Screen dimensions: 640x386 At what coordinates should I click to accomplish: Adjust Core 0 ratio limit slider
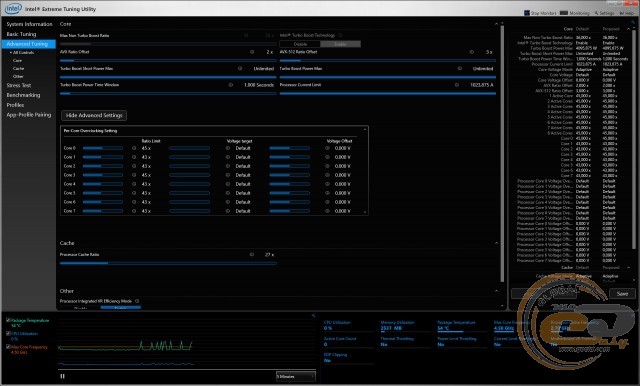click(102, 148)
